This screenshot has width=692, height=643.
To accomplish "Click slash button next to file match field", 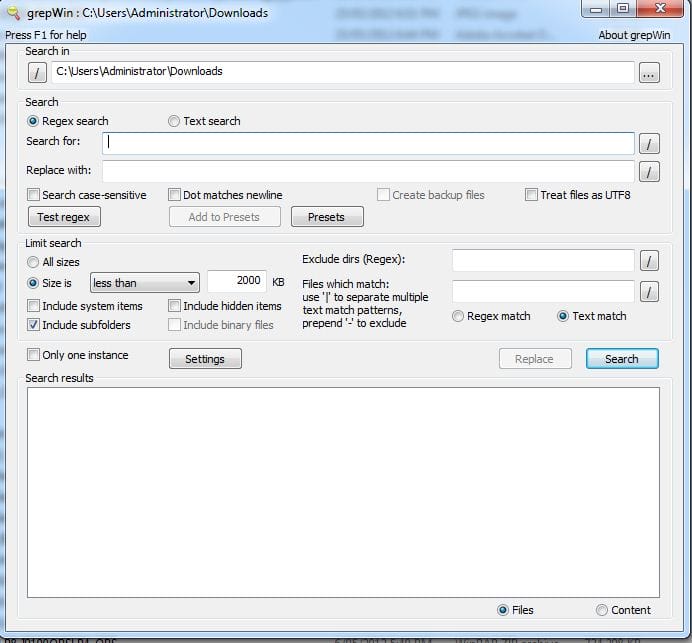I will point(649,292).
